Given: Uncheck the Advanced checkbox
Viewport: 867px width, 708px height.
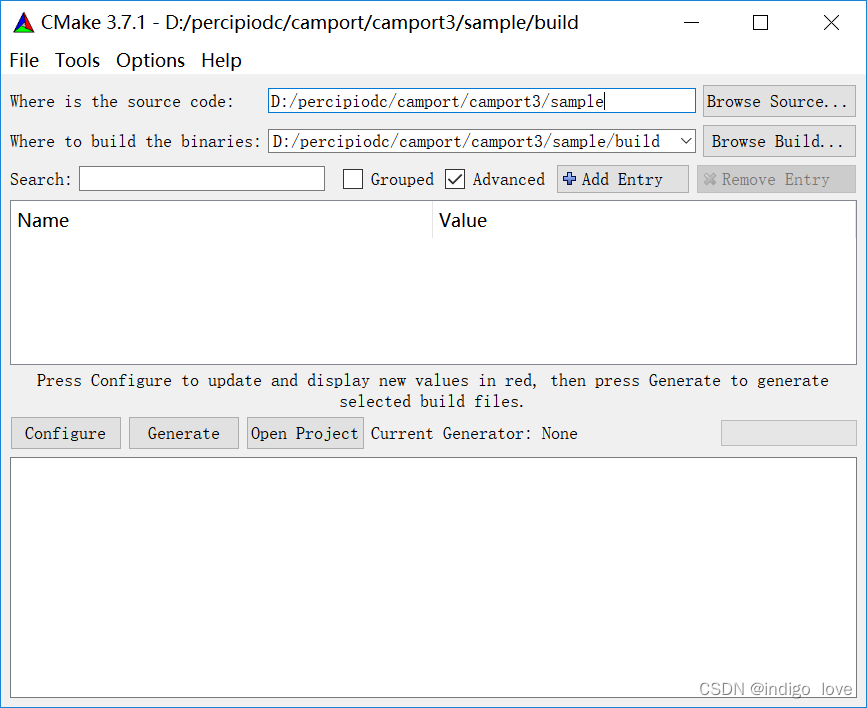Looking at the screenshot, I should (x=455, y=179).
